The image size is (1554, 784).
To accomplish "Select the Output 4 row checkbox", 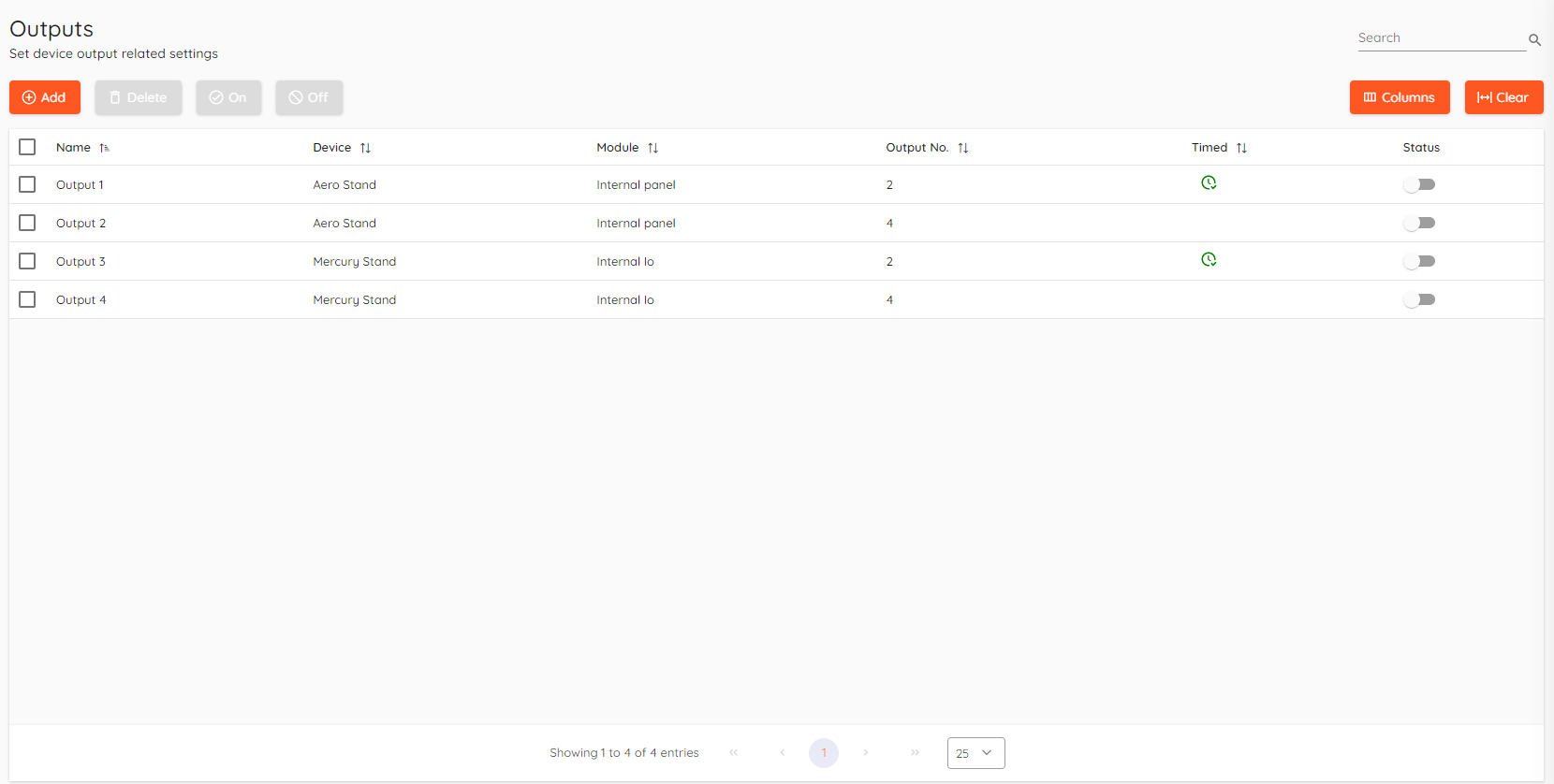I will [27, 299].
